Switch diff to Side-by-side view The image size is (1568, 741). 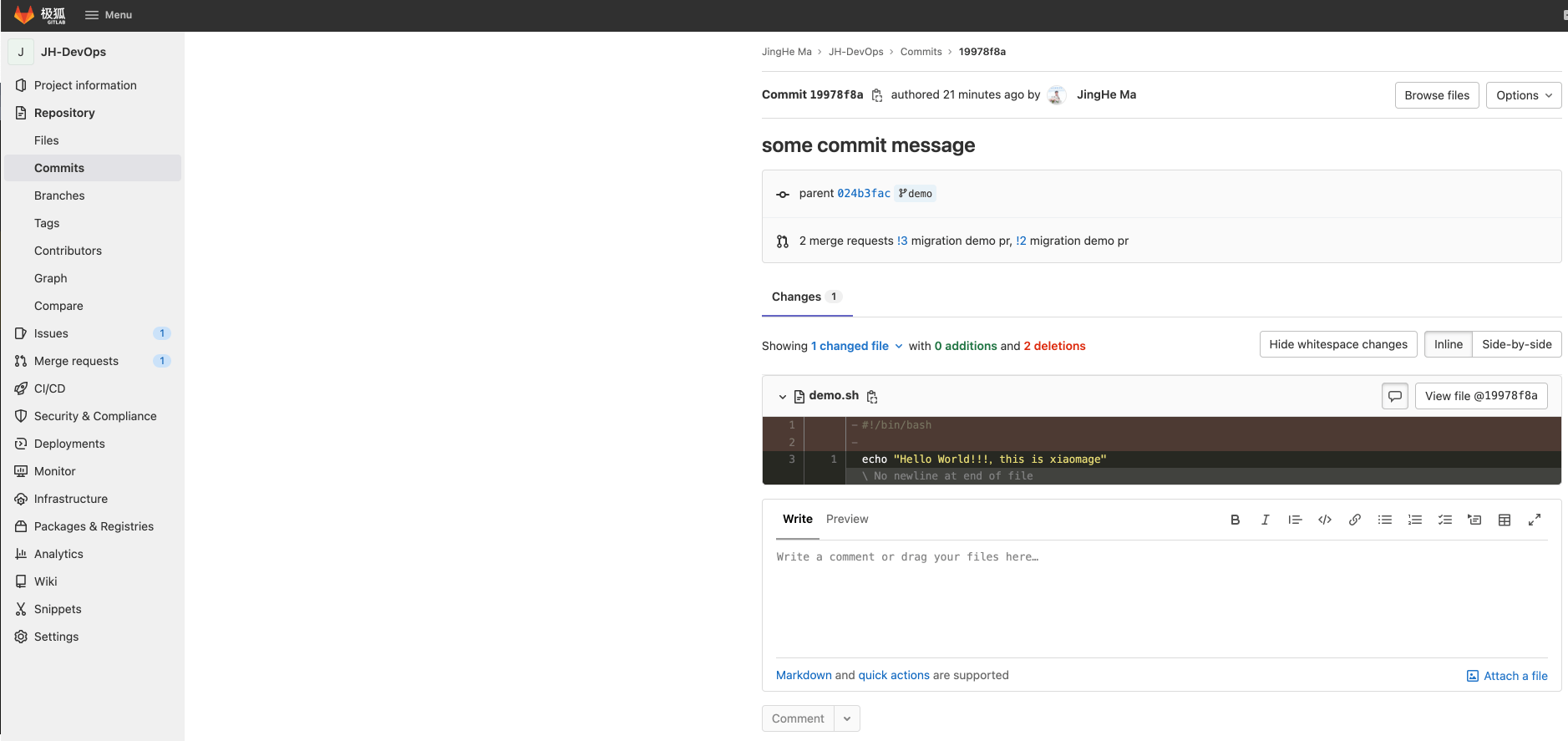coord(1516,344)
